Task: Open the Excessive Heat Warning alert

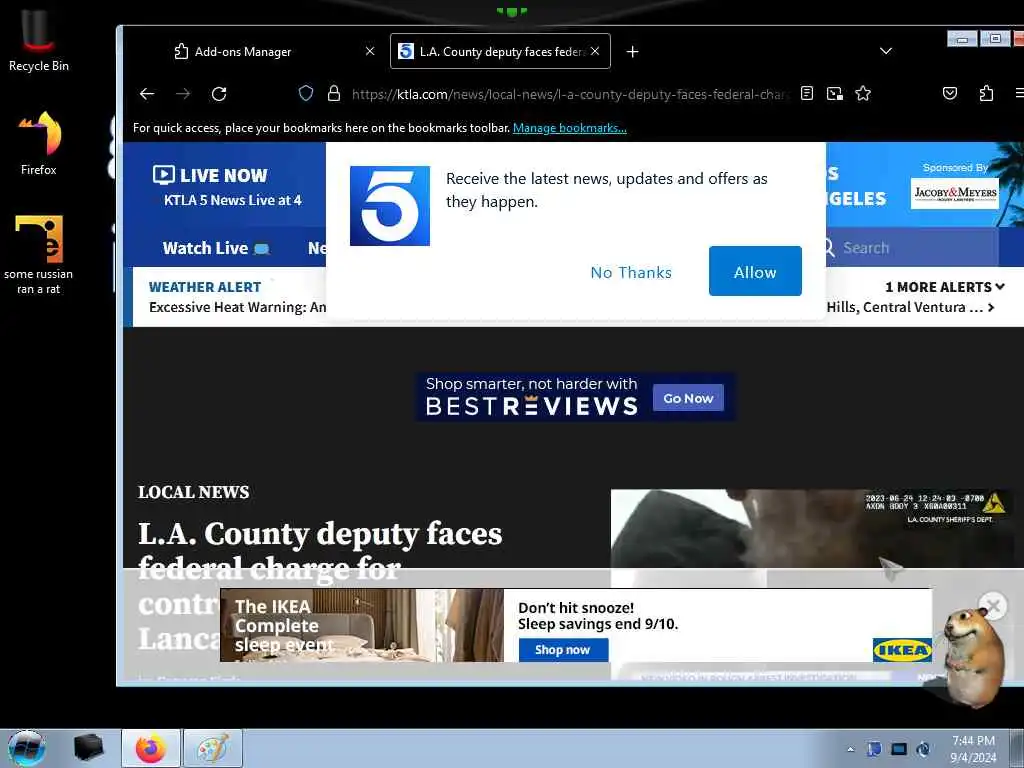Action: pyautogui.click(x=238, y=307)
